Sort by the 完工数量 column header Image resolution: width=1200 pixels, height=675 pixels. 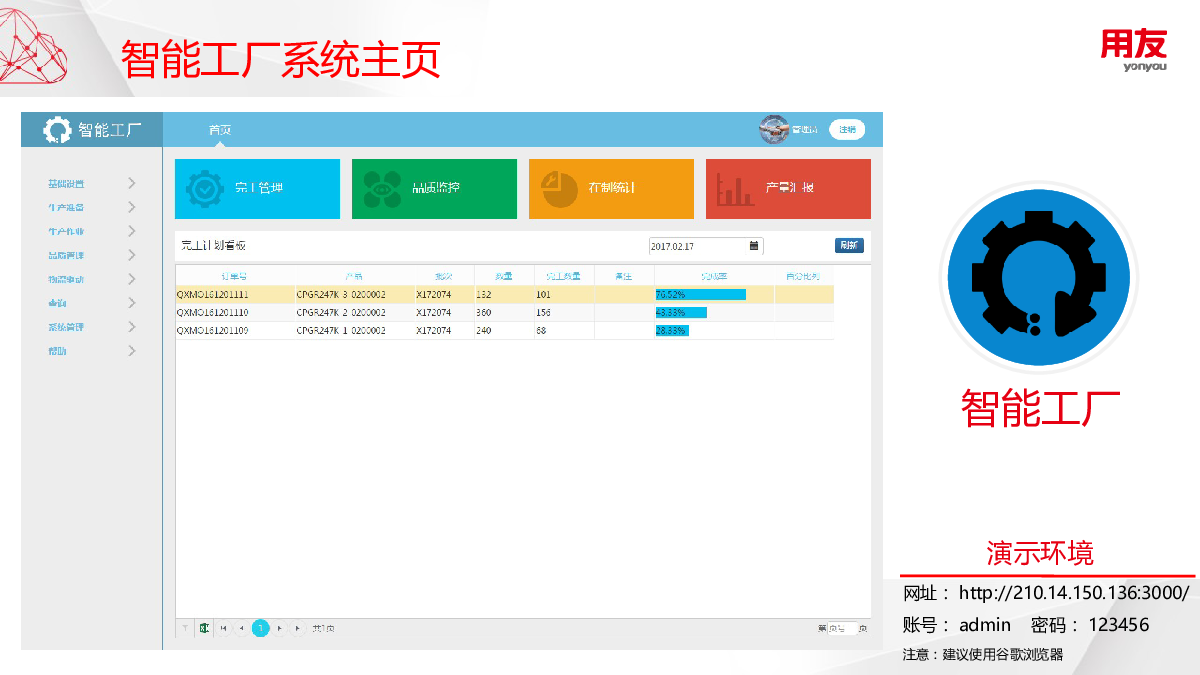564,276
